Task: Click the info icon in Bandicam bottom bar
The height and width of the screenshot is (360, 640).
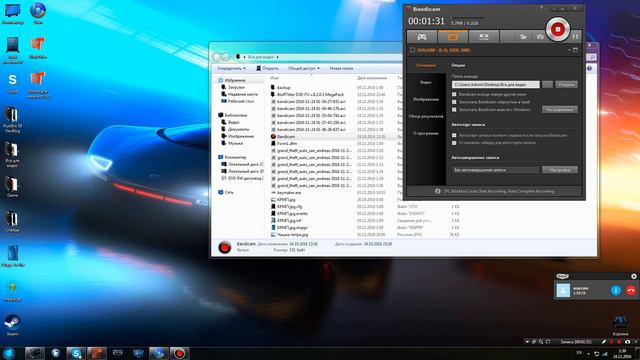Action: [438, 191]
